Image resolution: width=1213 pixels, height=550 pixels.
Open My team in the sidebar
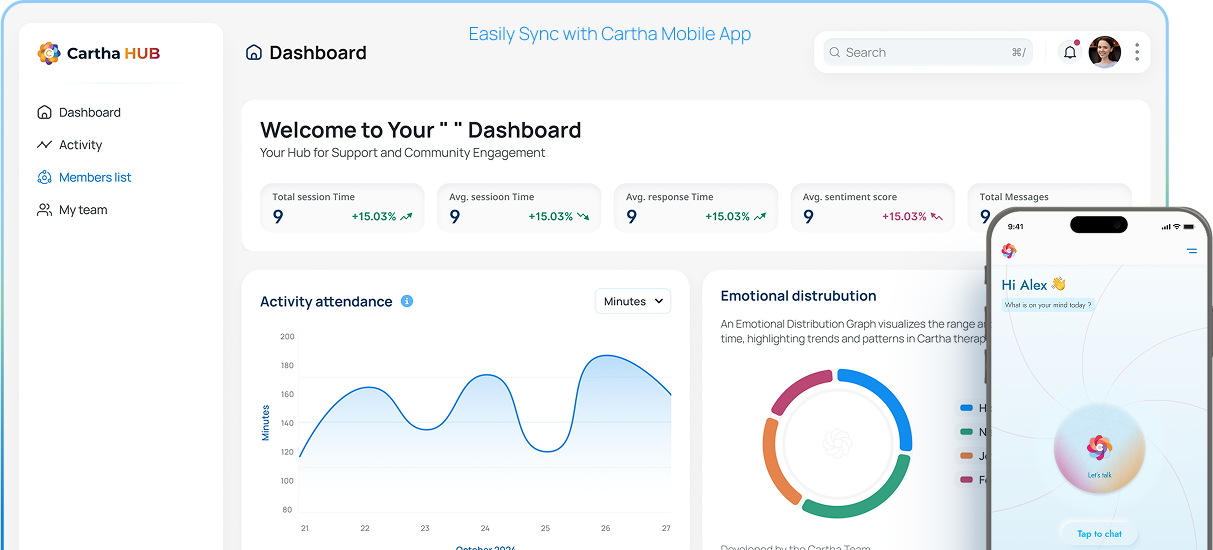83,210
